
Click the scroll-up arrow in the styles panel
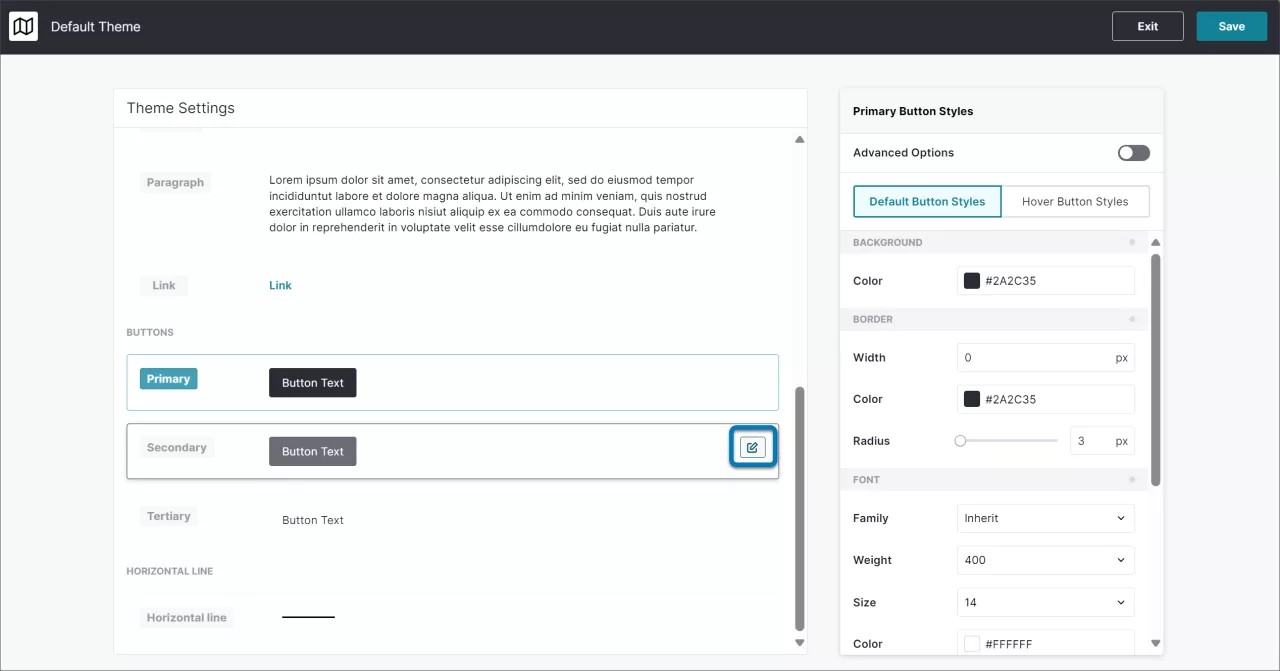tap(1156, 241)
